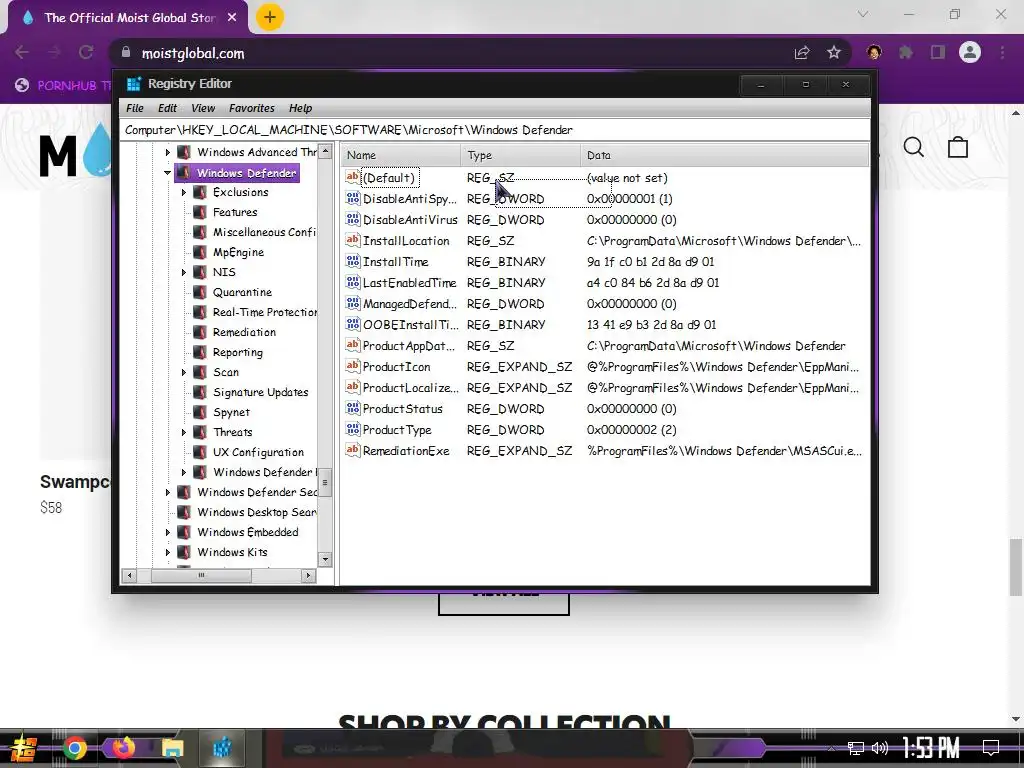Open the Windows Start button
Viewport: 1024px width, 768px height.
24,748
